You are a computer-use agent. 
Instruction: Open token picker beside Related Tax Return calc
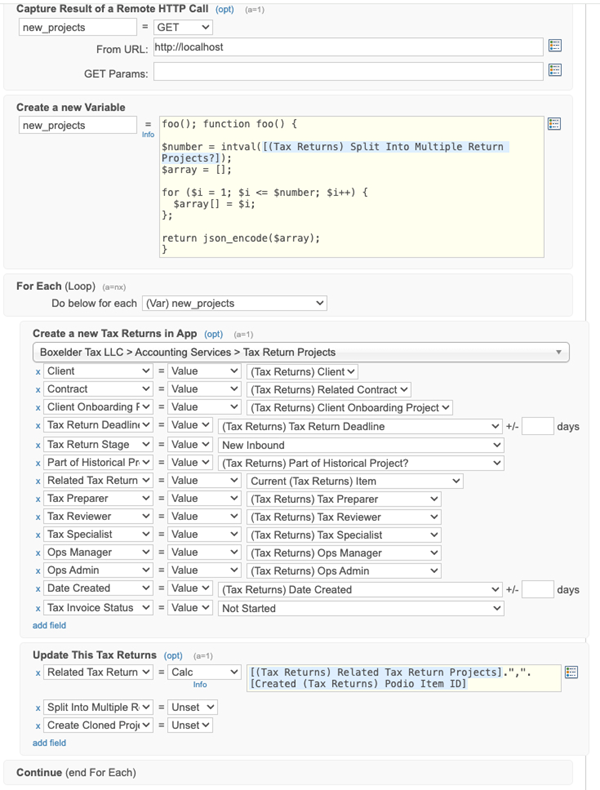click(571, 672)
